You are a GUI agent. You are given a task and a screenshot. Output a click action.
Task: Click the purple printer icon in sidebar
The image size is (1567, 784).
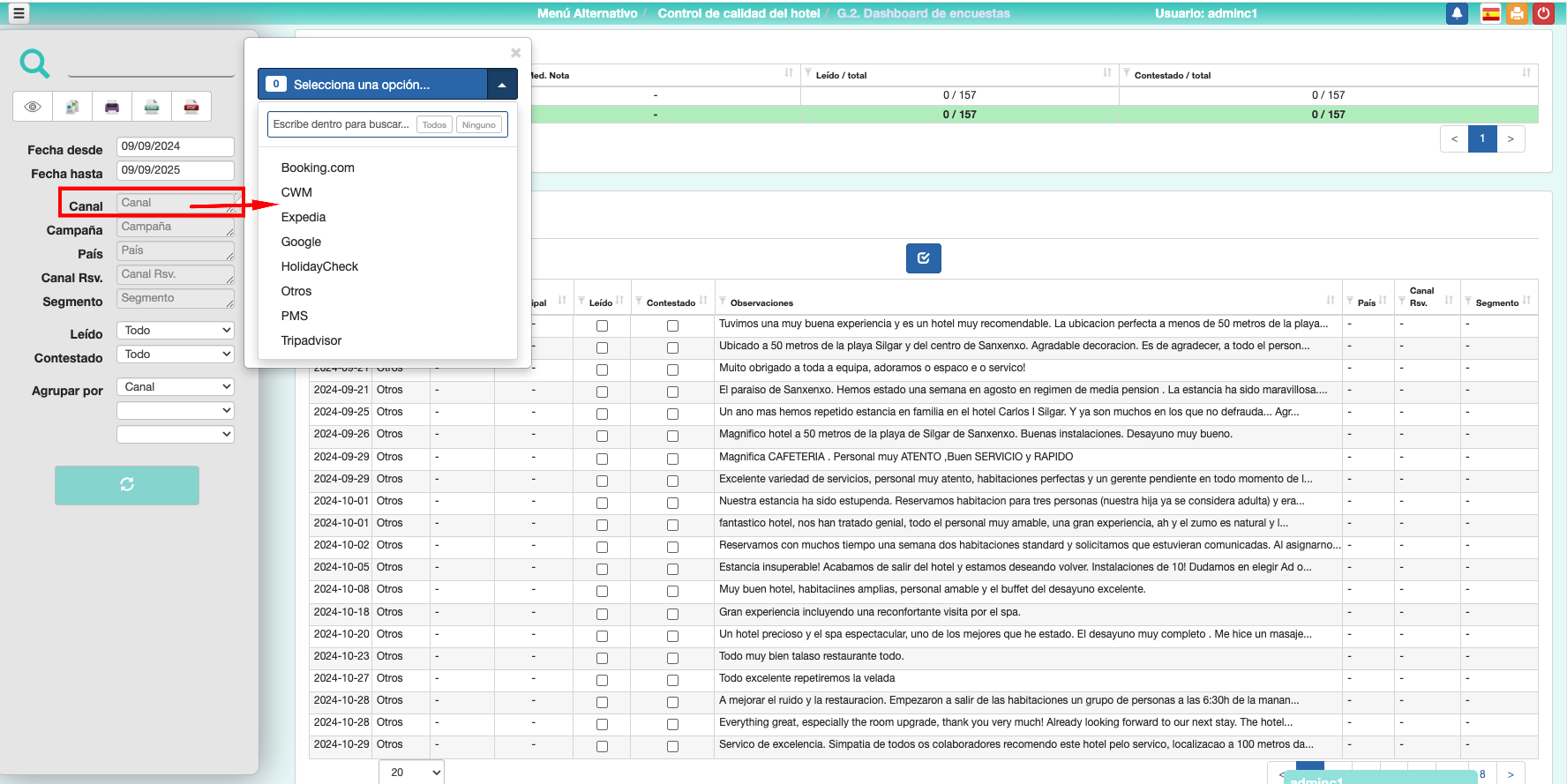click(112, 107)
